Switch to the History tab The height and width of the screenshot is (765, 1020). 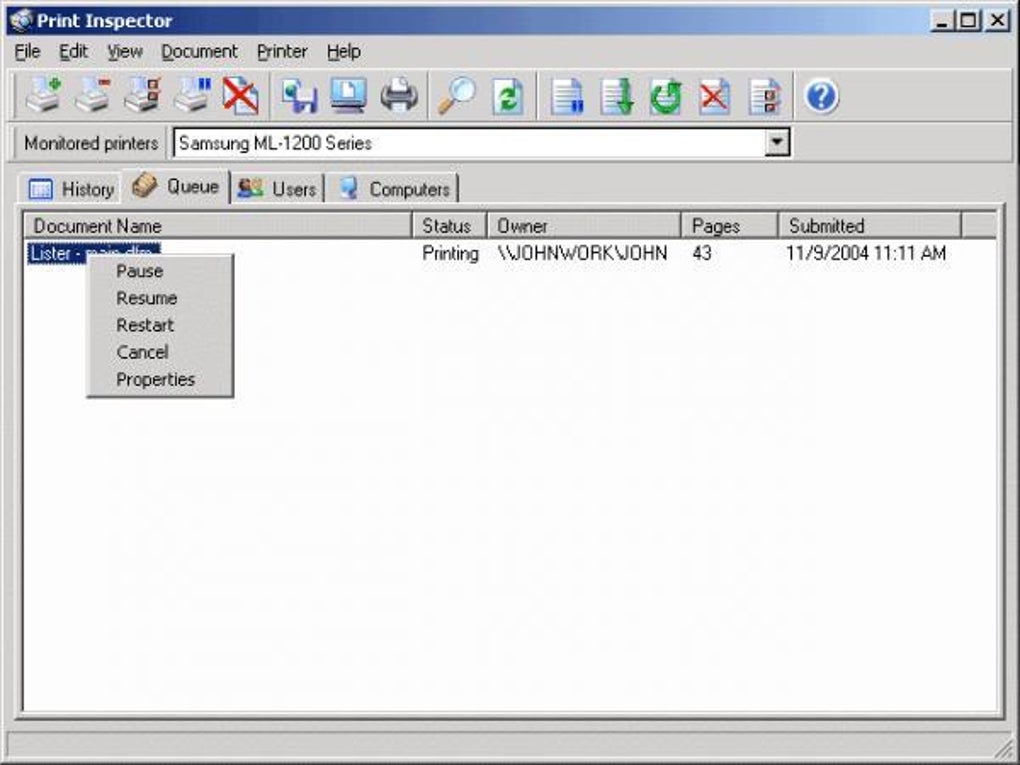71,189
